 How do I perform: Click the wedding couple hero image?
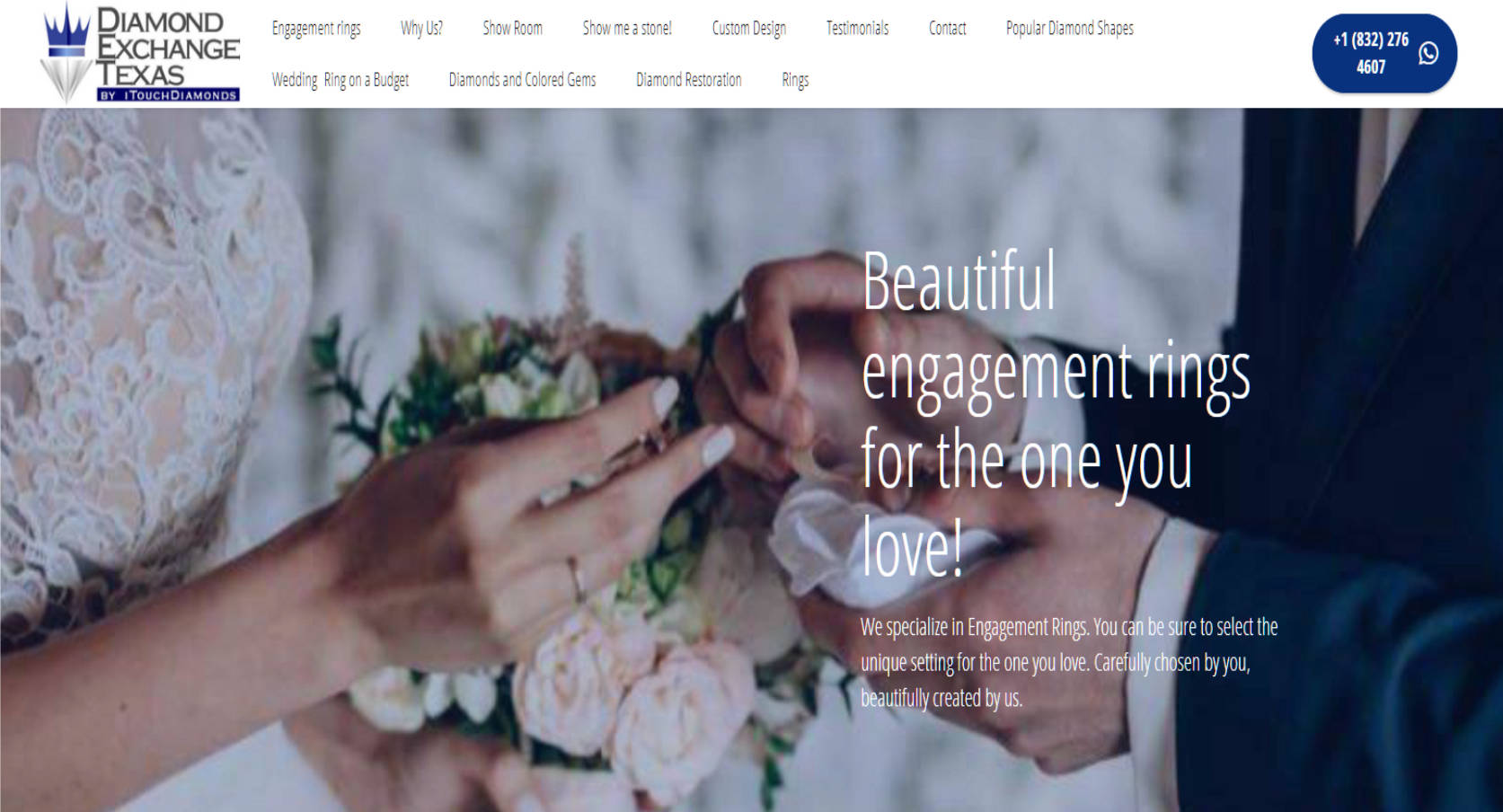tap(751, 460)
